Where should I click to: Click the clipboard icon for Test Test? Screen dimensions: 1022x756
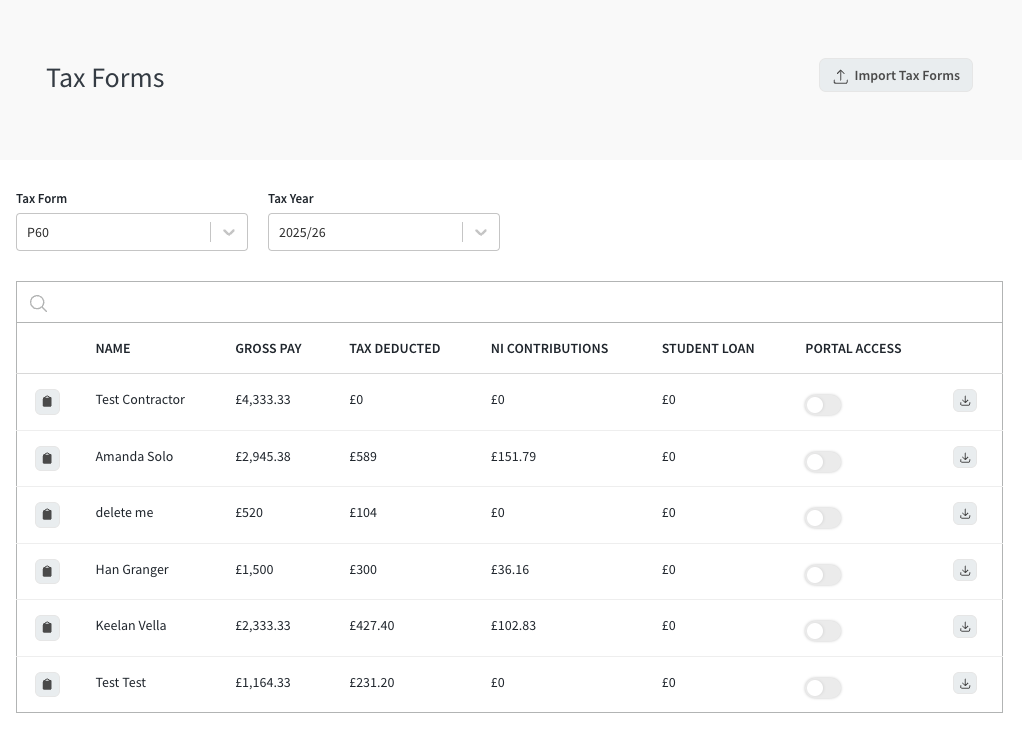point(47,684)
